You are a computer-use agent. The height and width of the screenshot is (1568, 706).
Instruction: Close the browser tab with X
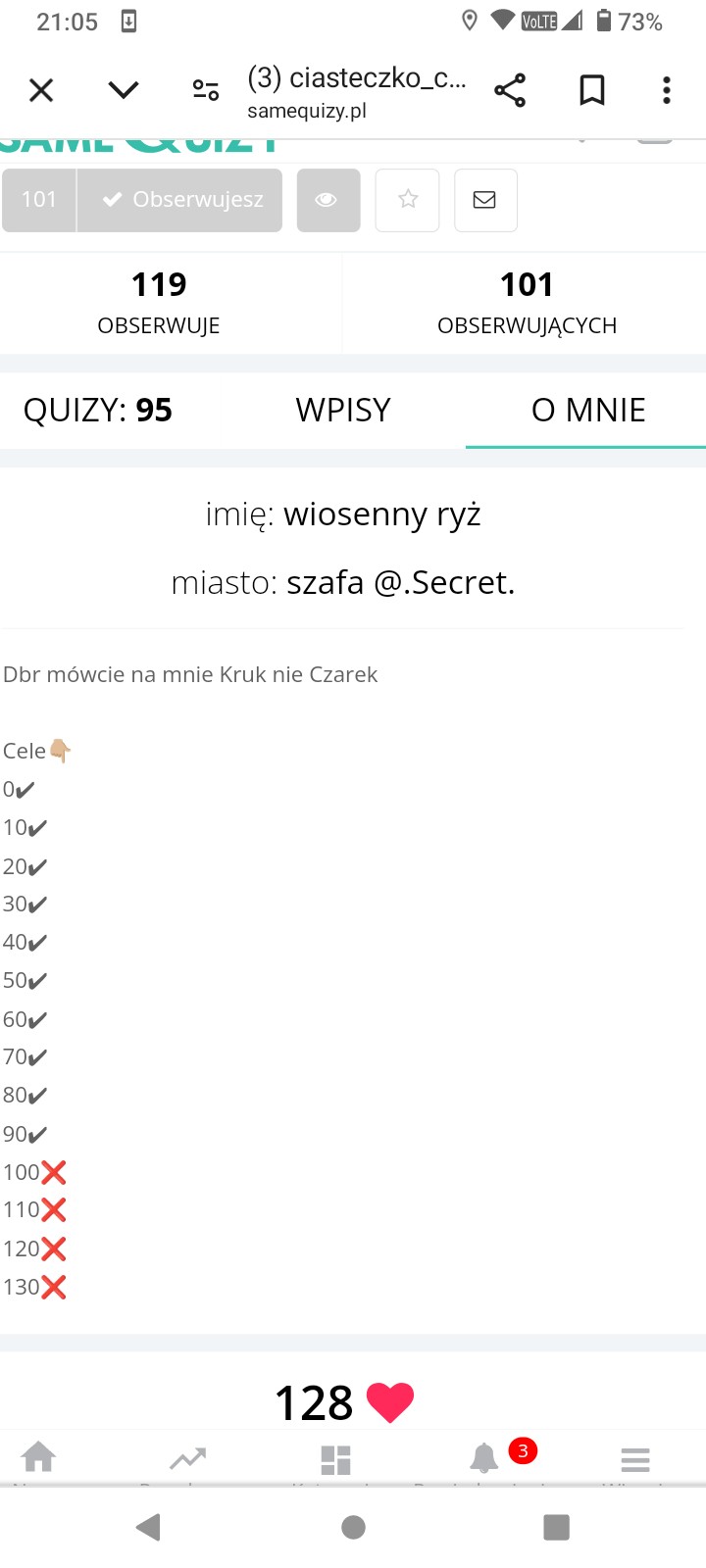[x=41, y=90]
